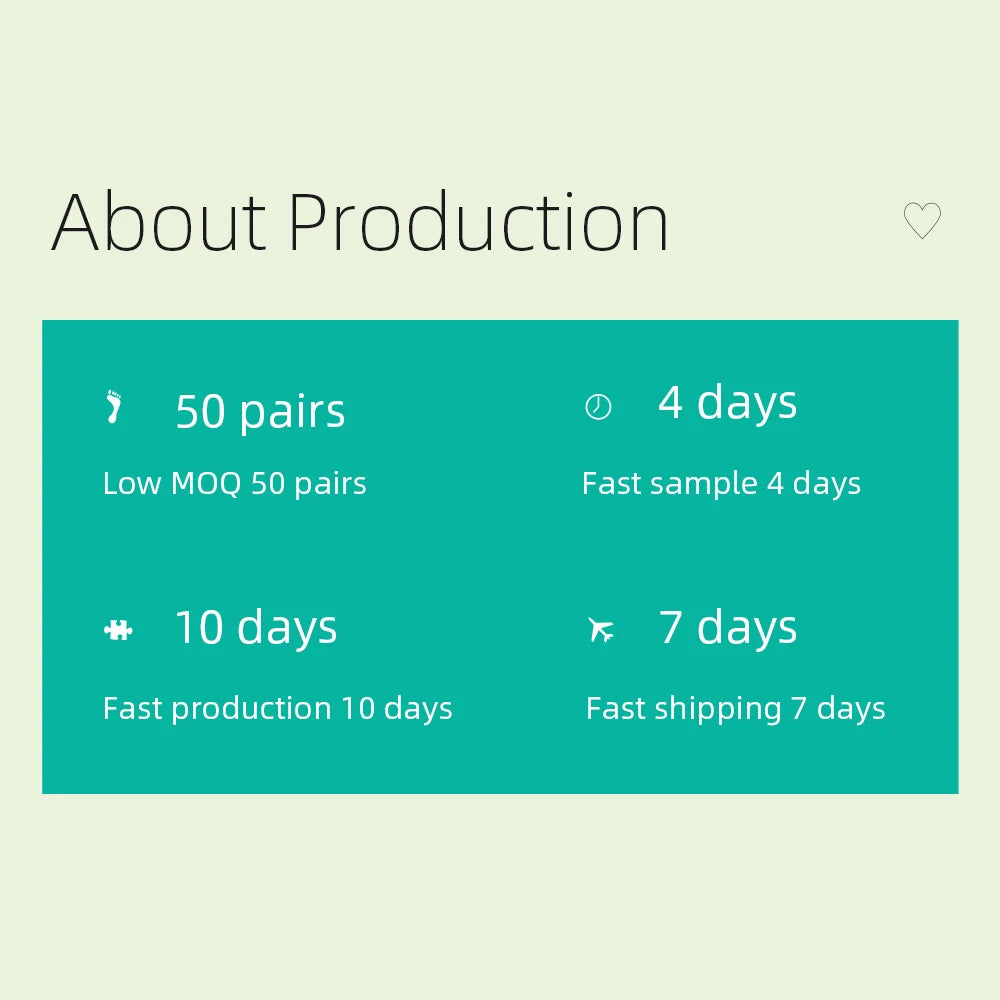Image resolution: width=1000 pixels, height=1000 pixels.
Task: Select the Fast sample 4 days caption
Action: [721, 484]
